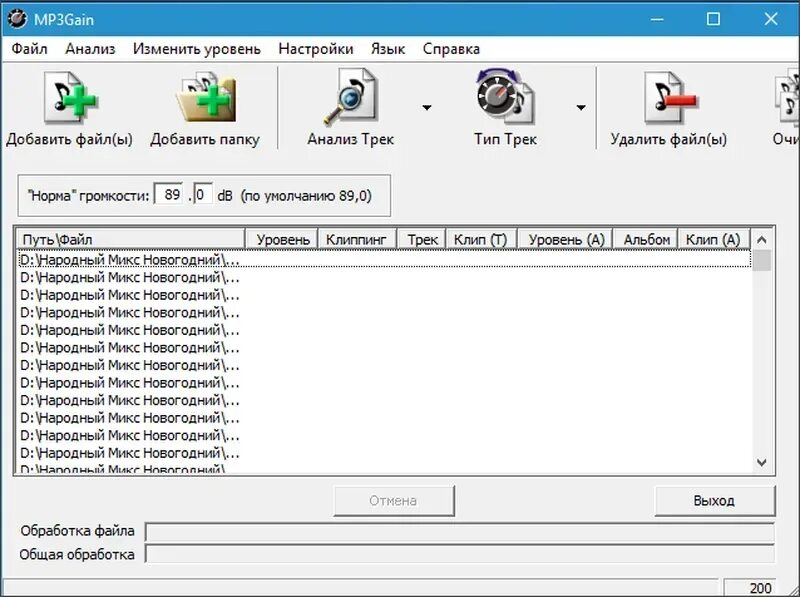Click the 200 count in status bar
The height and width of the screenshot is (597, 800).
click(x=759, y=588)
